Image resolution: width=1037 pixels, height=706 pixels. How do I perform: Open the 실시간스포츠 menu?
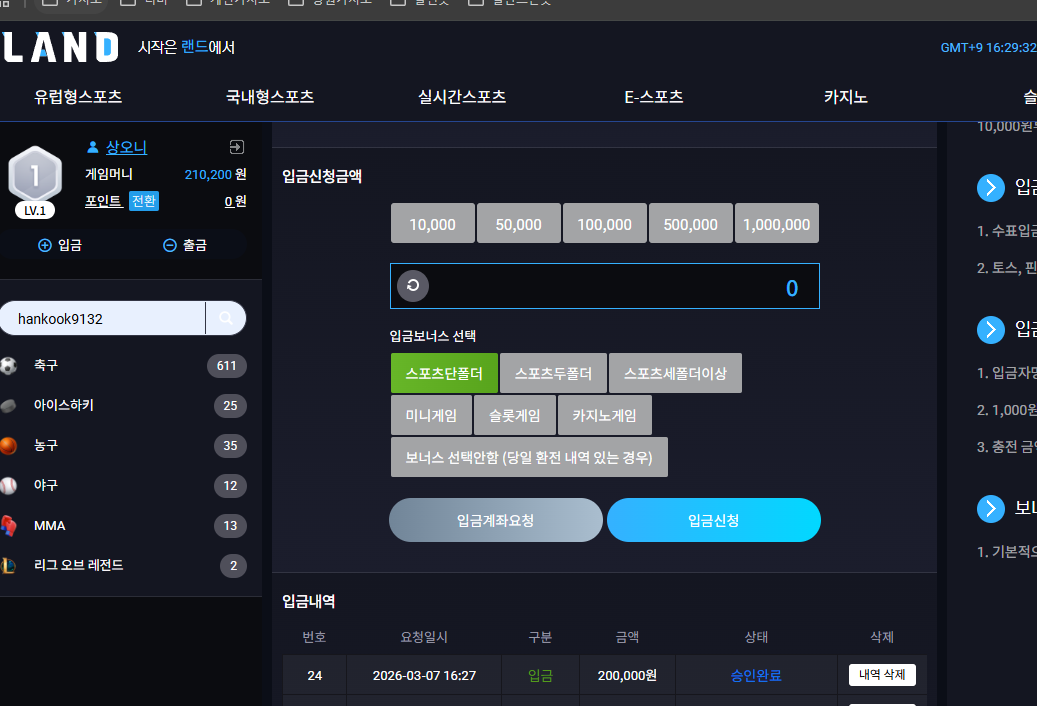462,97
